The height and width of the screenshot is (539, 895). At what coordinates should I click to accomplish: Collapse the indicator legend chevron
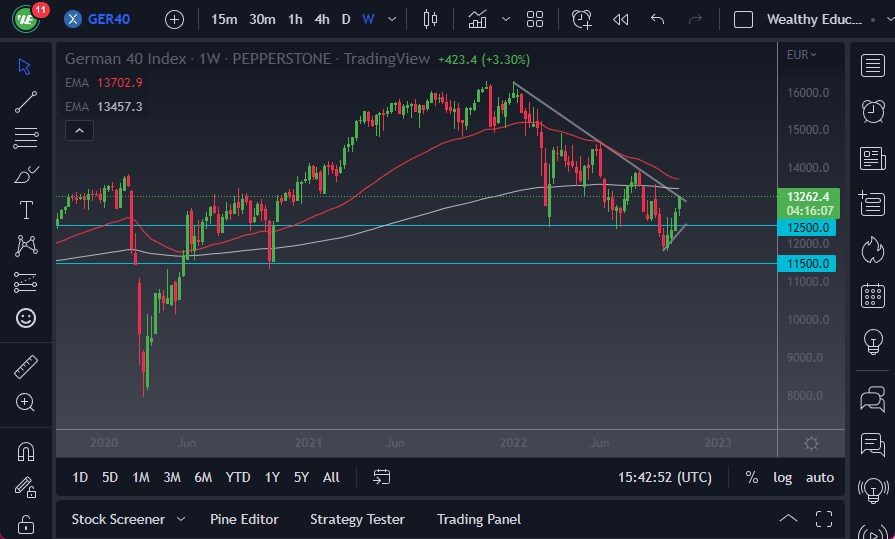pyautogui.click(x=79, y=130)
